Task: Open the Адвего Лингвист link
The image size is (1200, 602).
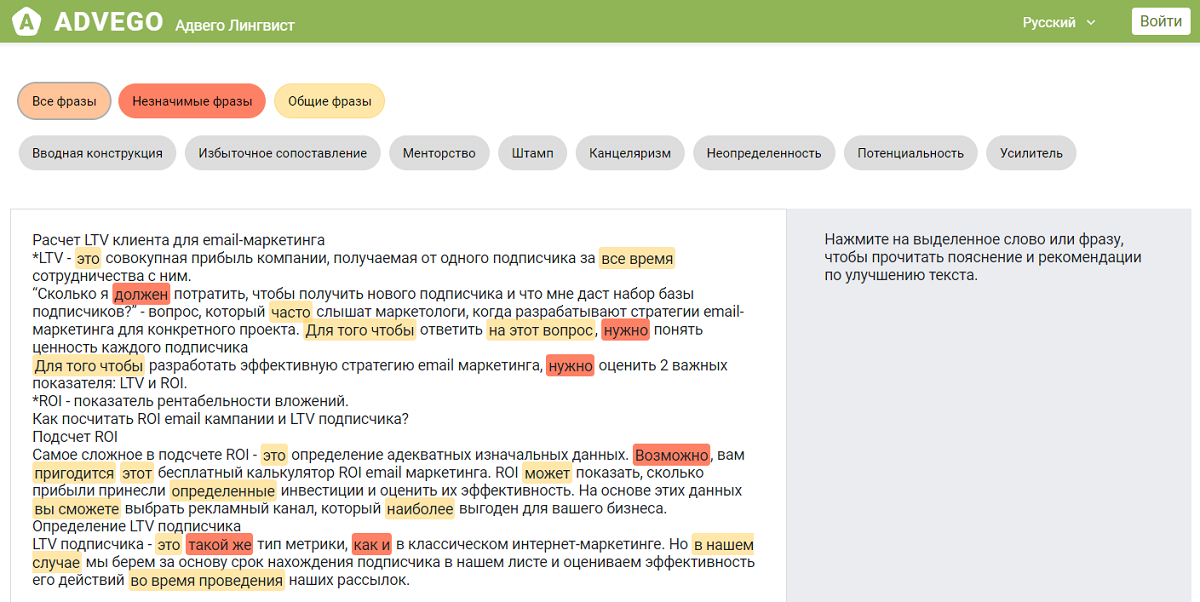Action: [x=235, y=24]
